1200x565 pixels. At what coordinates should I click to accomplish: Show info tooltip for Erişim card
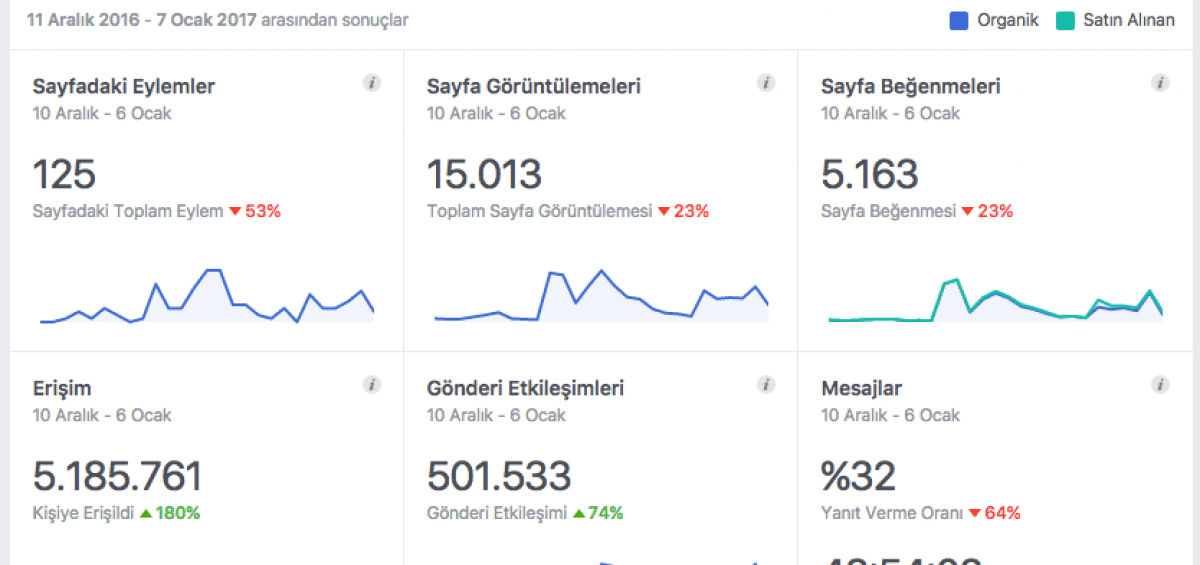372,385
